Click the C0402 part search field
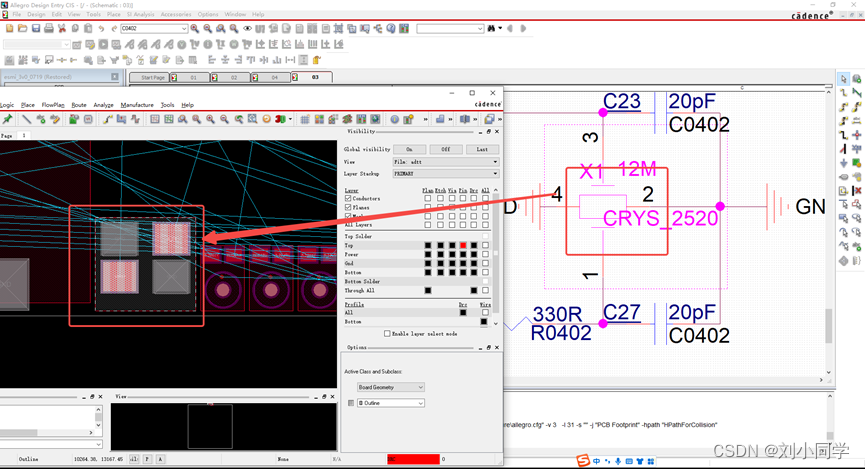865x469 pixels. pyautogui.click(x=152, y=29)
